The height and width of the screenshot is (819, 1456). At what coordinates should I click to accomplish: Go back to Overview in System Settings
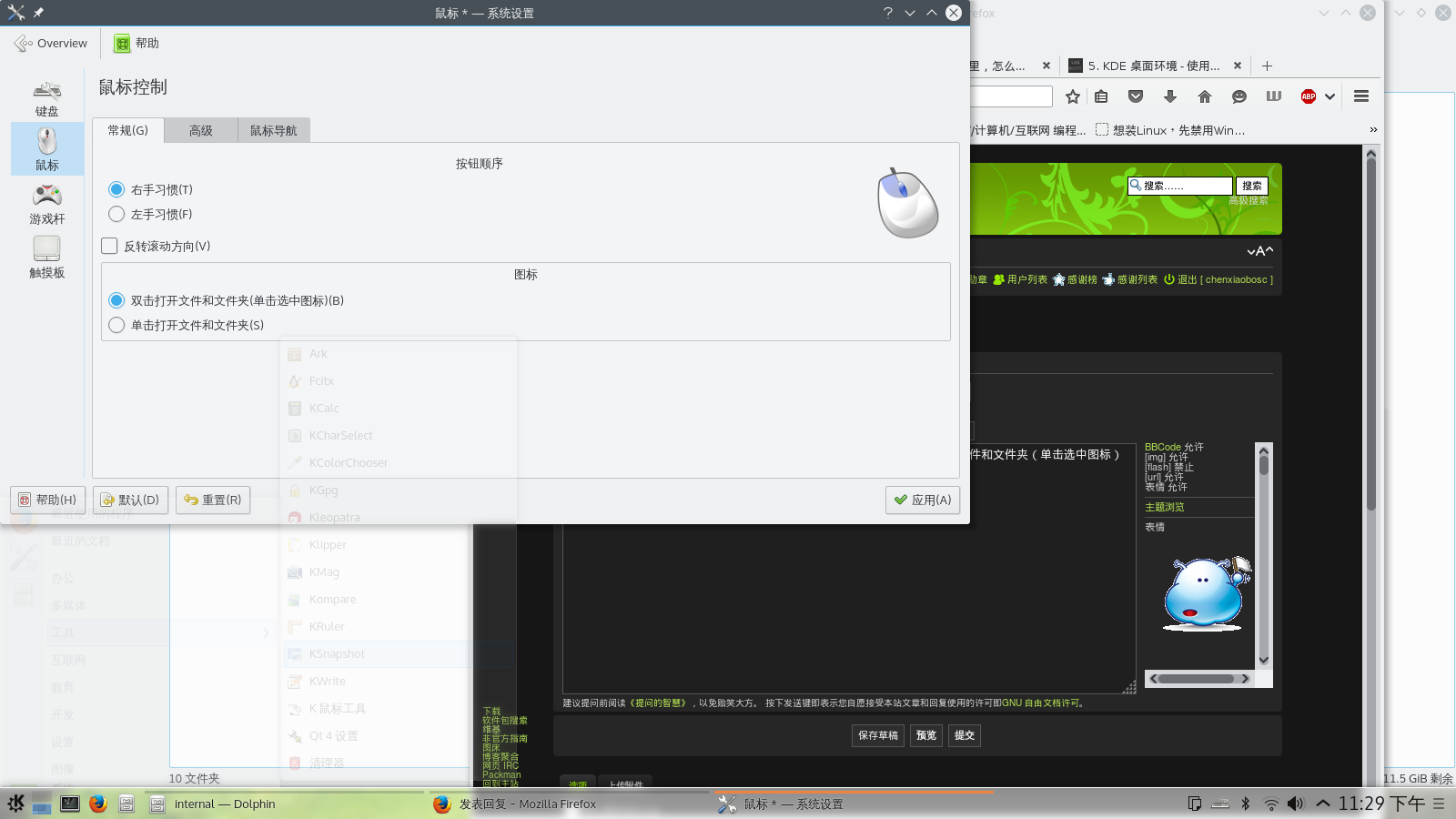click(51, 43)
